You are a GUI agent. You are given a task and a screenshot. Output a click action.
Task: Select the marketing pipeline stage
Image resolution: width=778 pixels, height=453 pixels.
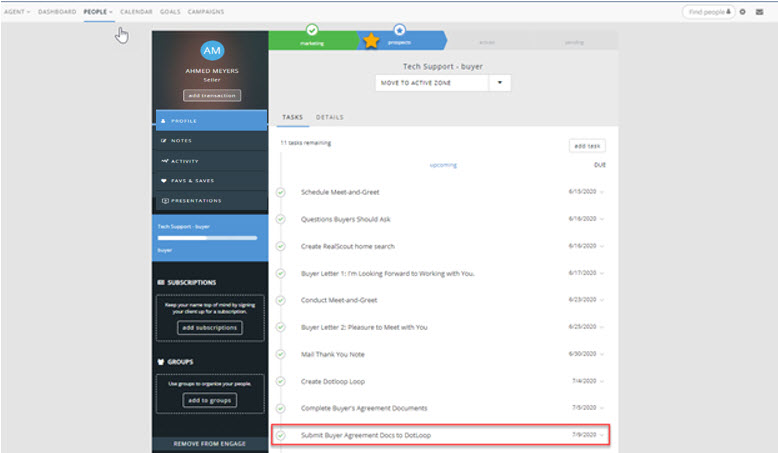coord(312,40)
